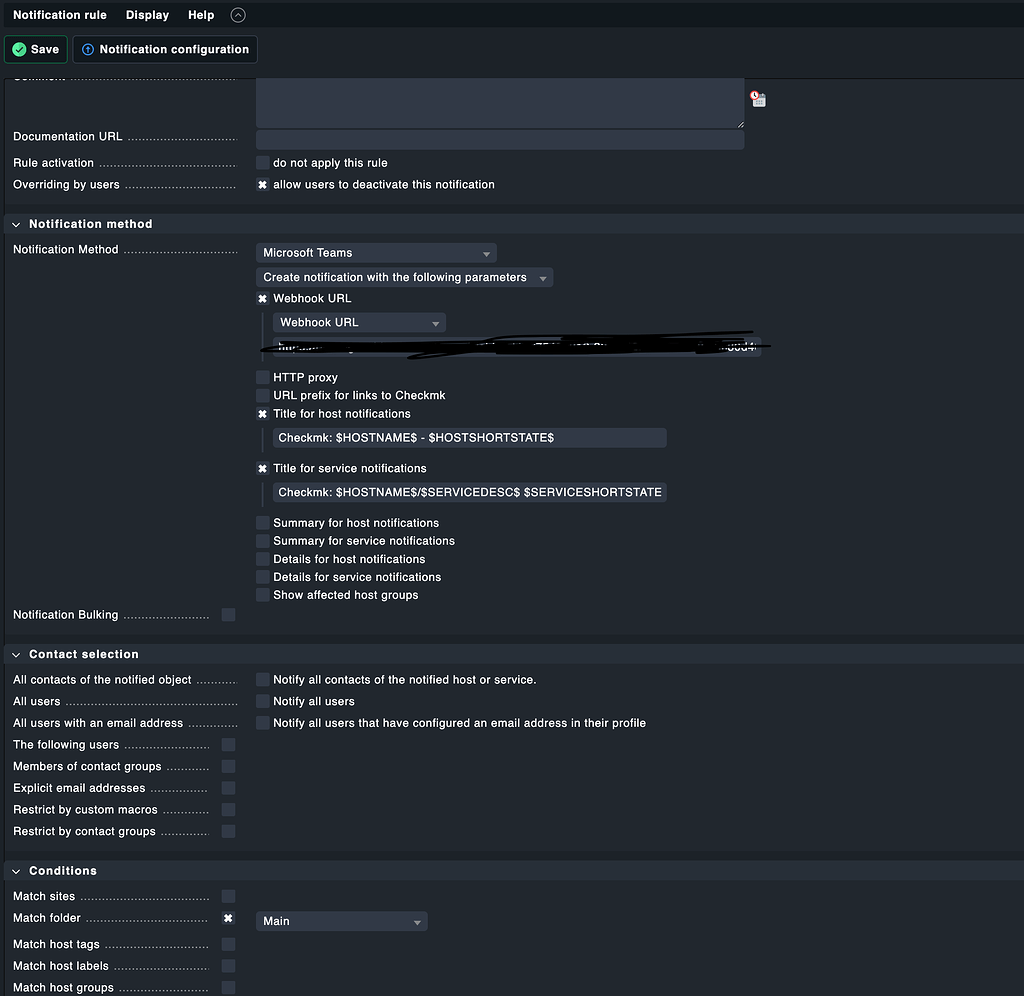Viewport: 1024px width, 996px height.
Task: Click the Documentation URL input field
Action: [x=500, y=140]
